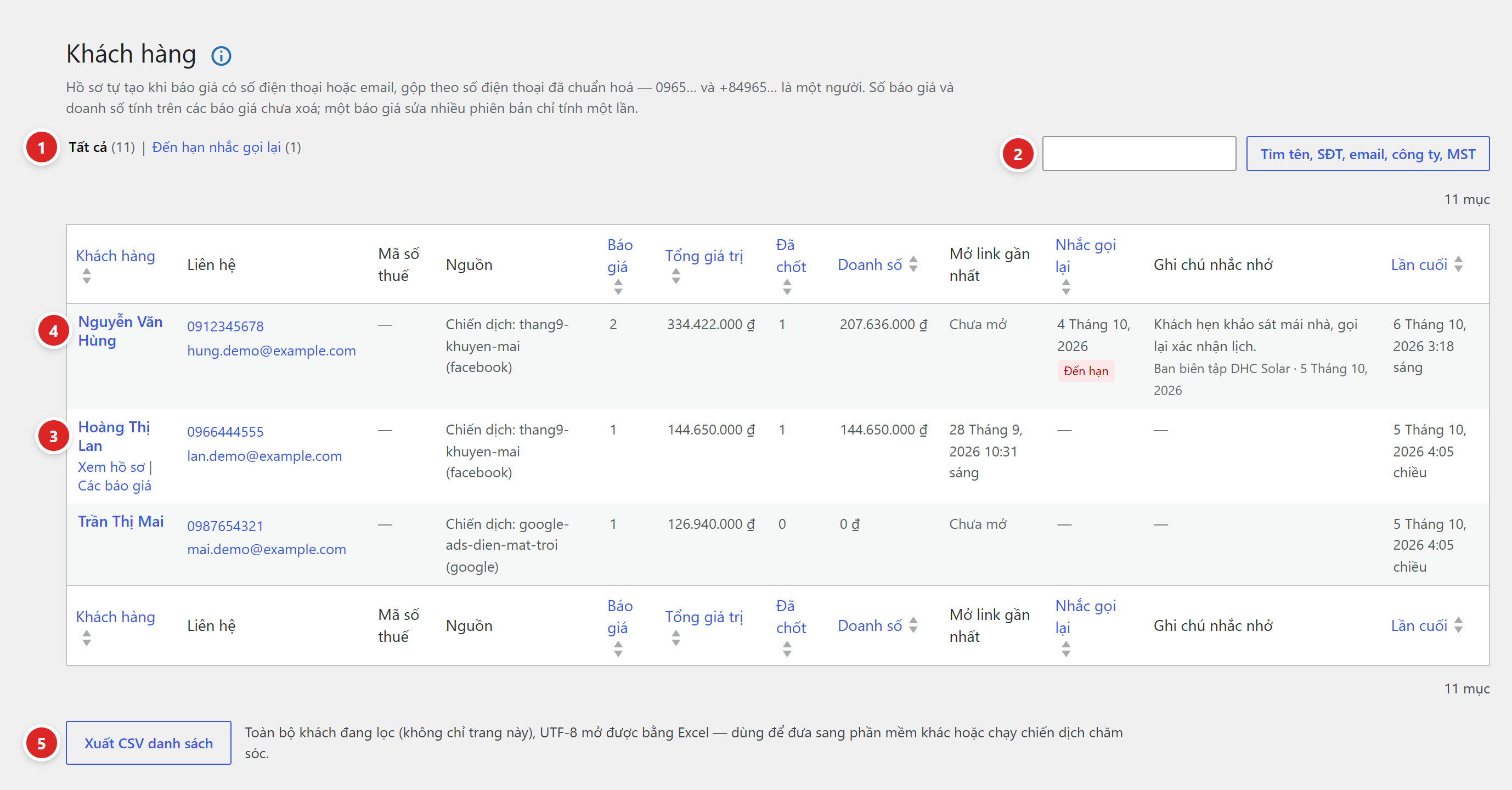Click the note Khách hẹn khảo sát mái nhà
The width and height of the screenshot is (1512, 790).
1255,335
